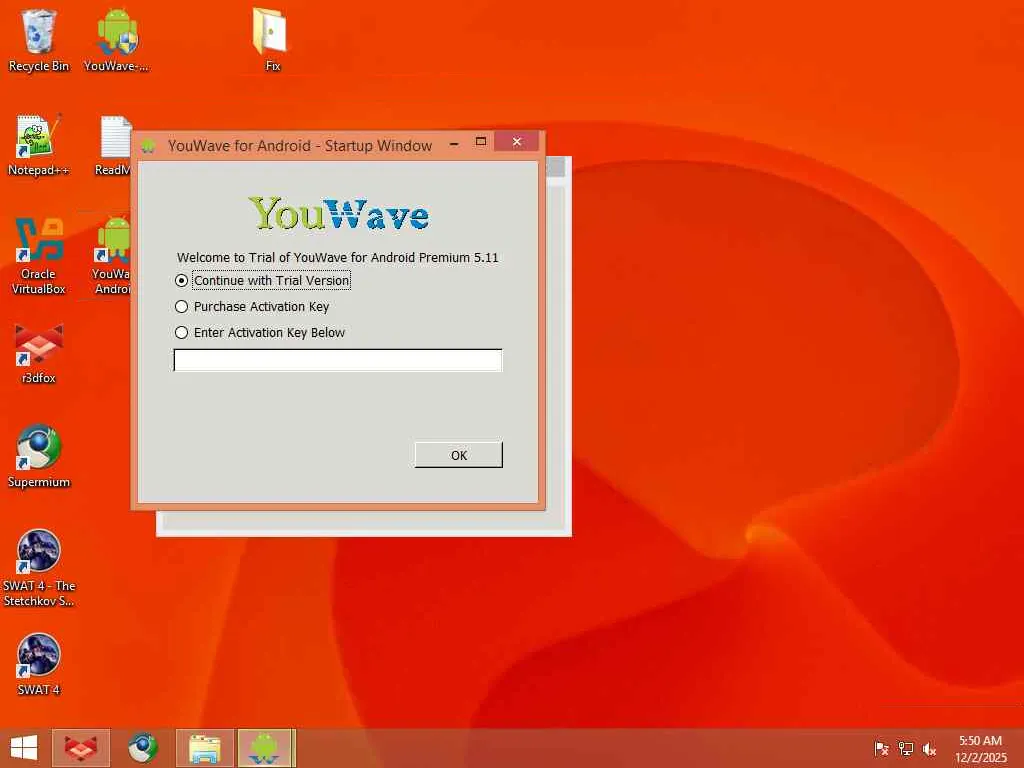Screen dimensions: 1024x768
Task: Click the activation key text field
Action: (338, 360)
